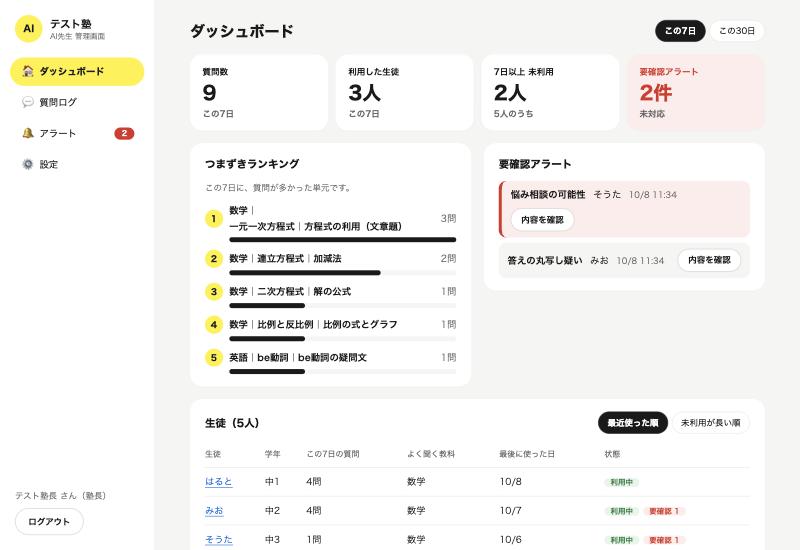
Task: Open the アラート menu item
Action: click(77, 133)
